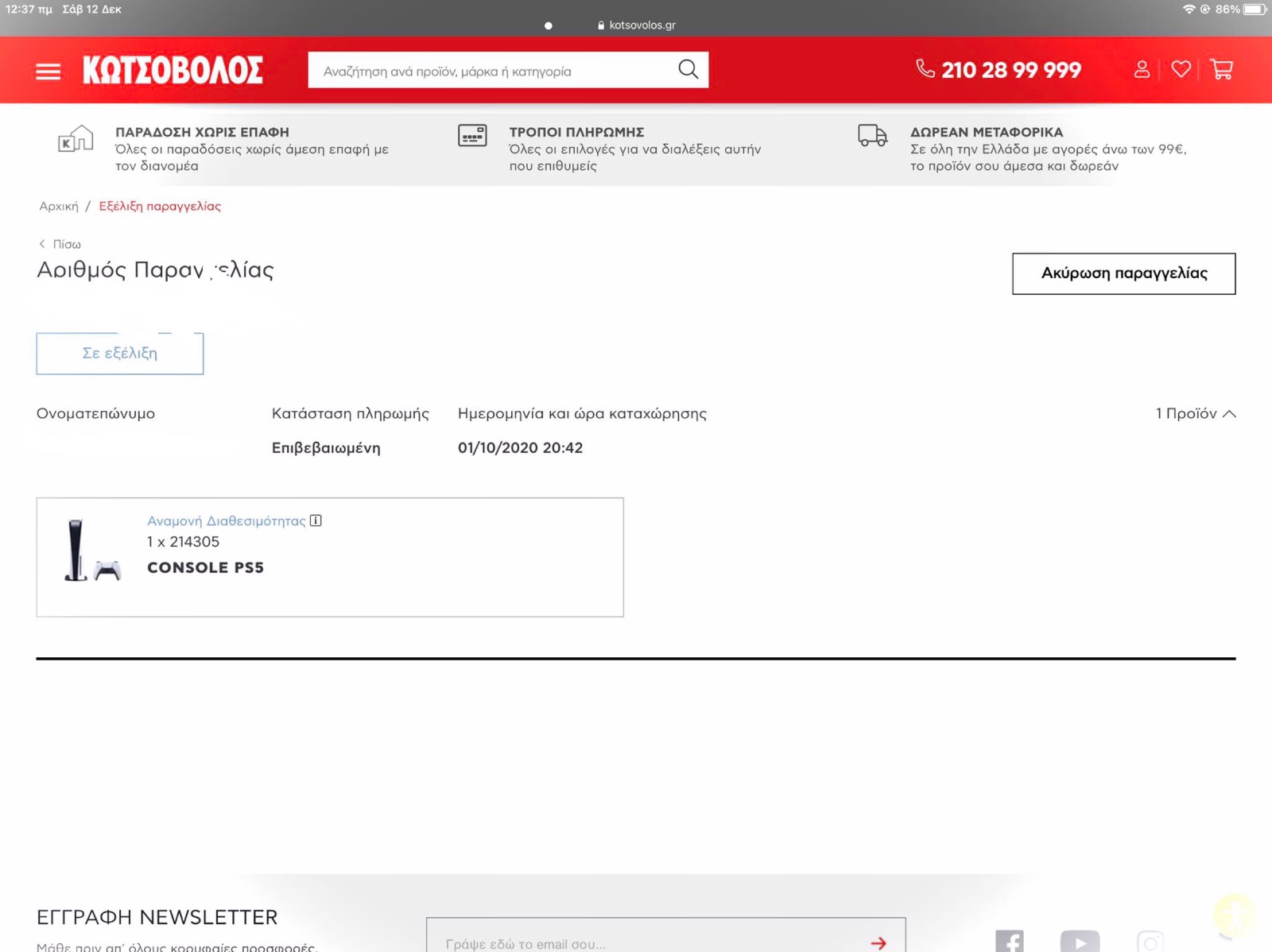
Task: Open ΠΑΡΑΔΟΣΗ ΧΩΡΙΣ ΕΠΑΦΗ info
Action: [x=202, y=132]
